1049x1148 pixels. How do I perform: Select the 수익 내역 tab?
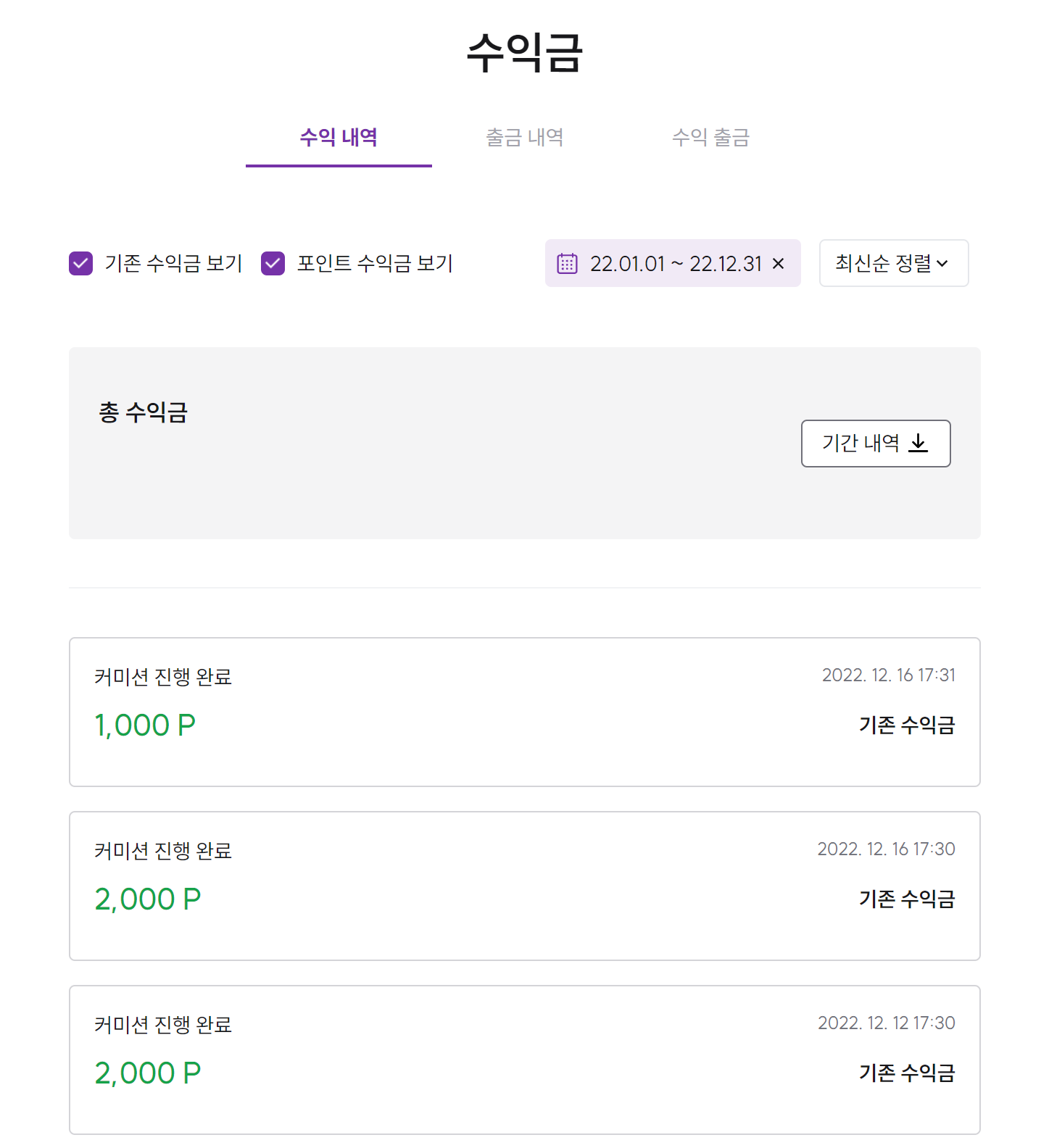click(339, 138)
